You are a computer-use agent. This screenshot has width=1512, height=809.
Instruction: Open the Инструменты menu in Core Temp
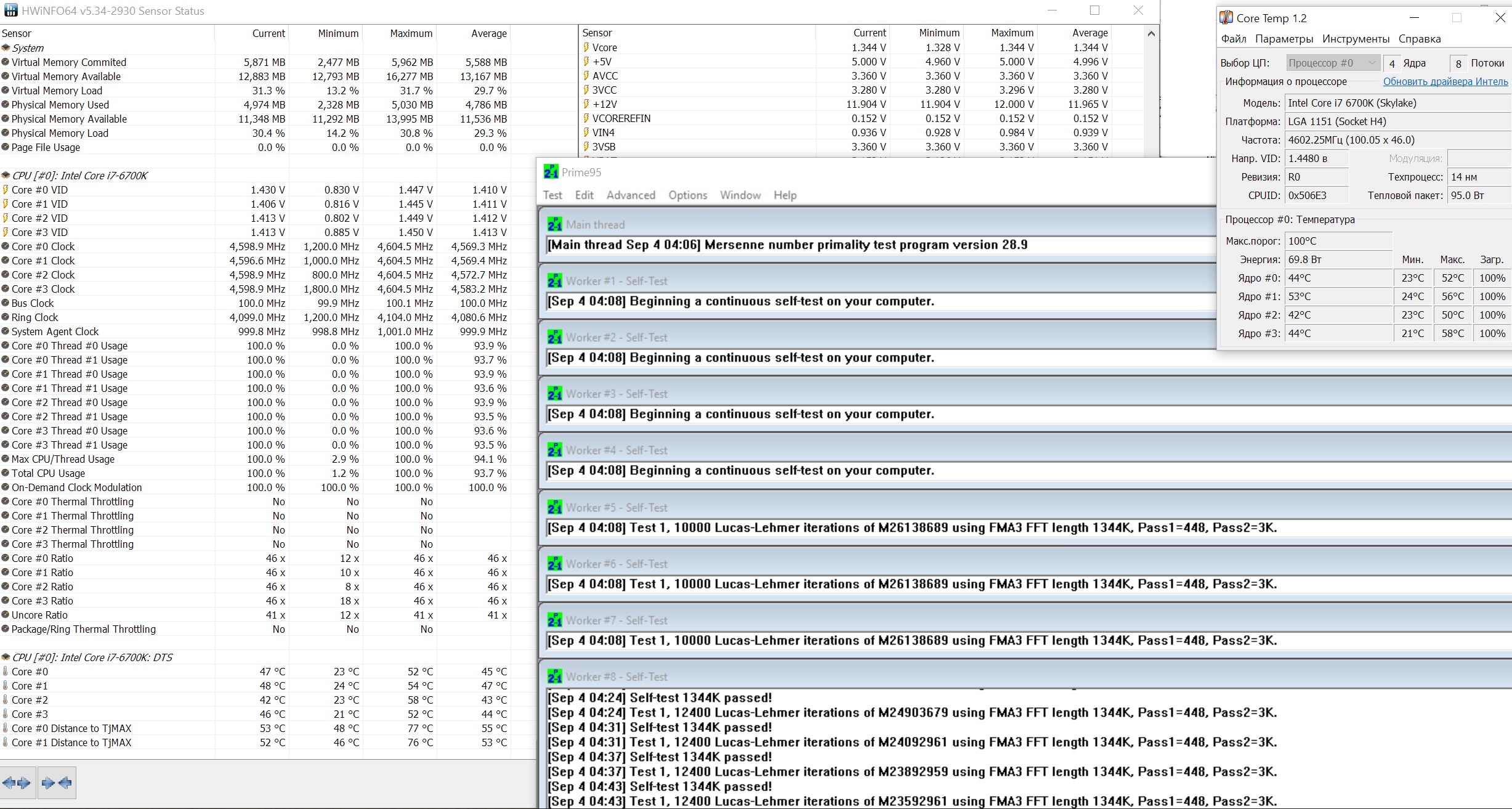1356,39
